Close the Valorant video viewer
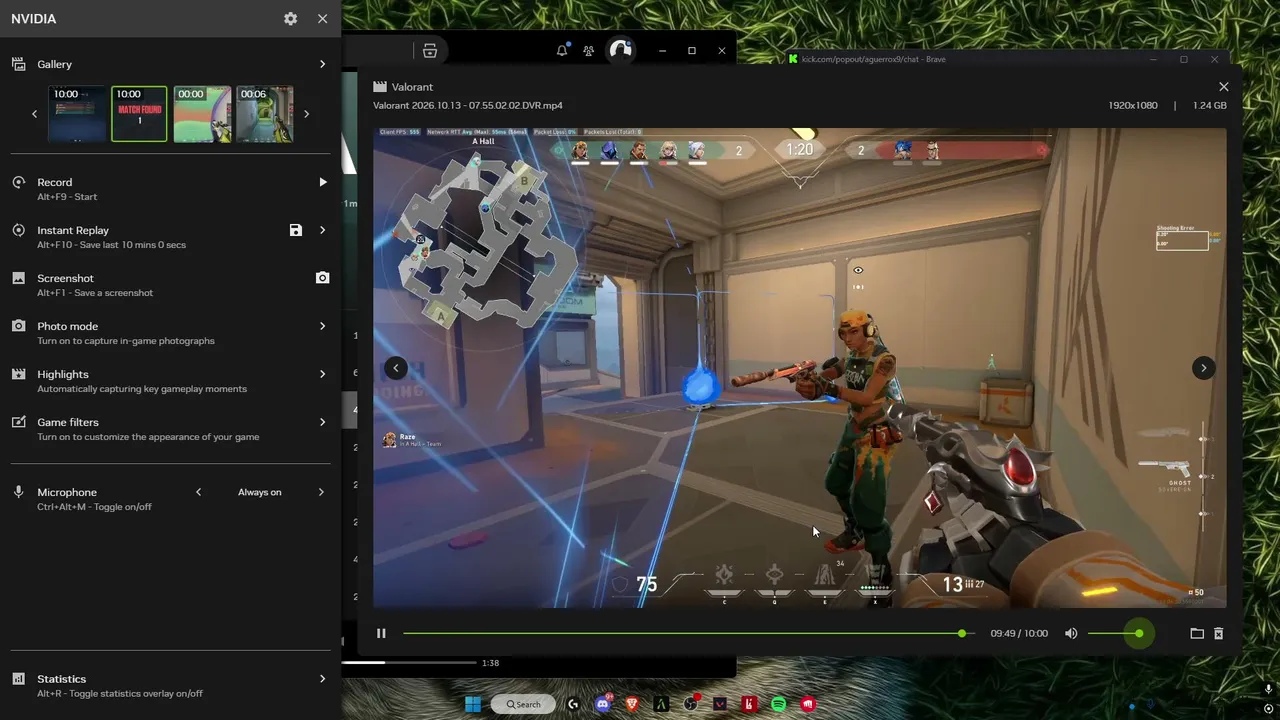1280x720 pixels. [1223, 87]
